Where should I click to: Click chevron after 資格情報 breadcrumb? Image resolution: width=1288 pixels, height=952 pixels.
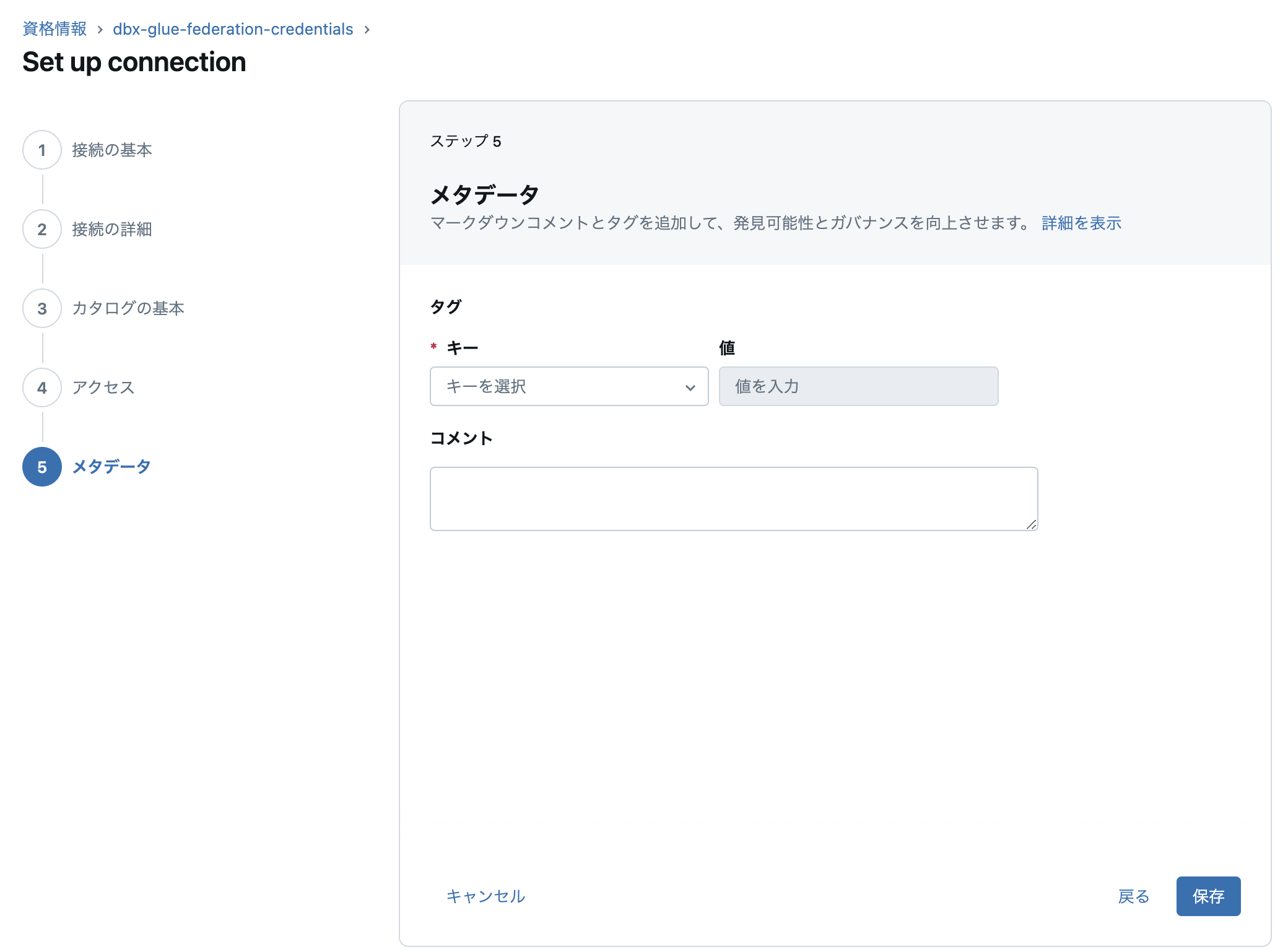[100, 29]
